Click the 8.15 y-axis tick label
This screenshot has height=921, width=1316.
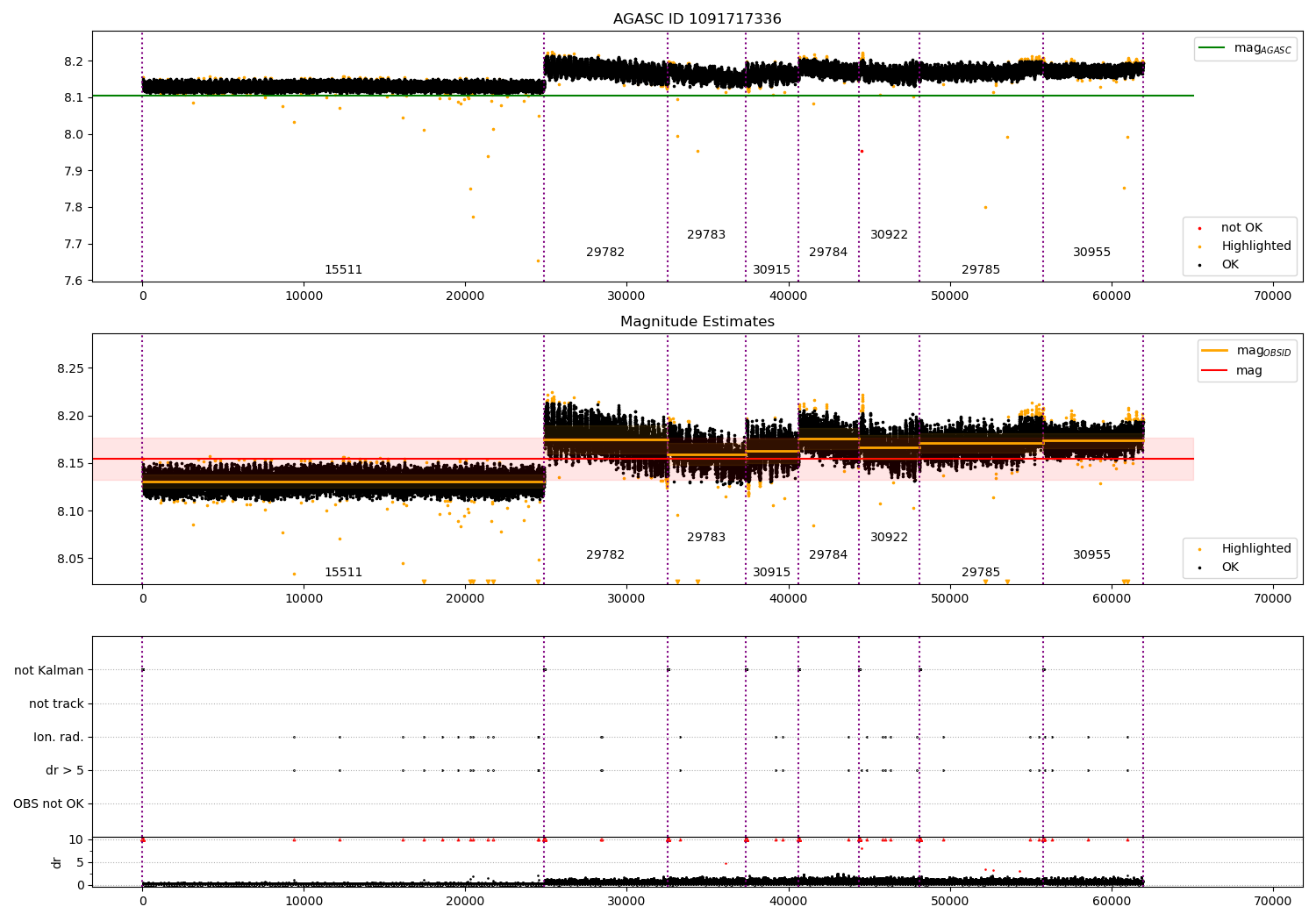70,463
